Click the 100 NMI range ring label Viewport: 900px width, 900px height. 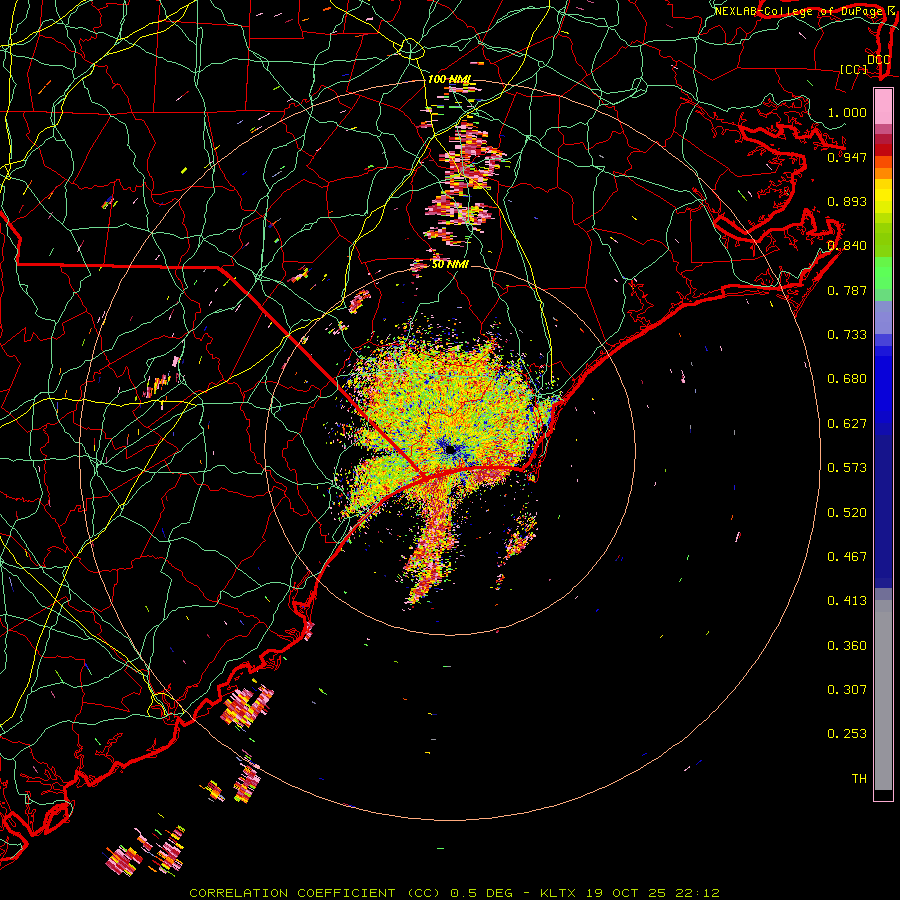tap(449, 79)
